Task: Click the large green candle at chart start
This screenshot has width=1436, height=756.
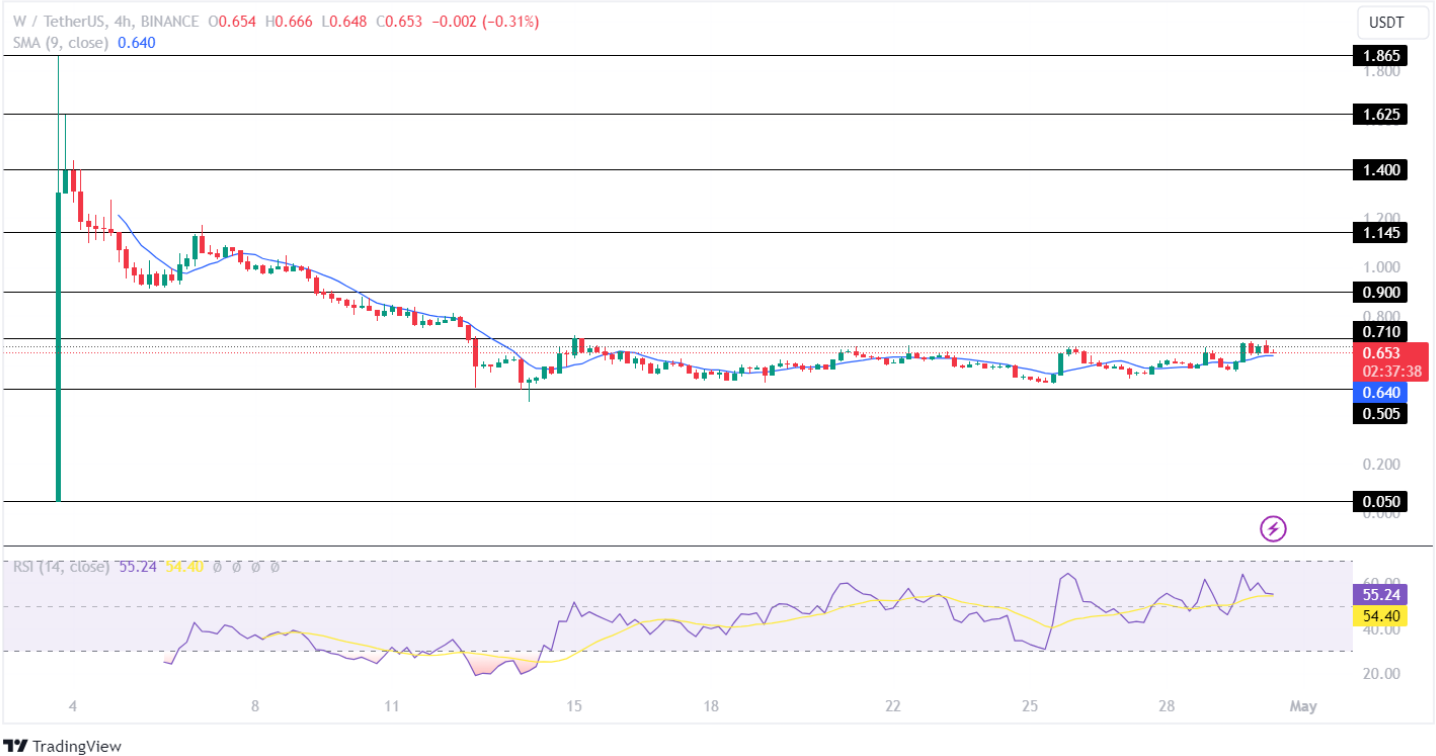Action: (x=58, y=345)
